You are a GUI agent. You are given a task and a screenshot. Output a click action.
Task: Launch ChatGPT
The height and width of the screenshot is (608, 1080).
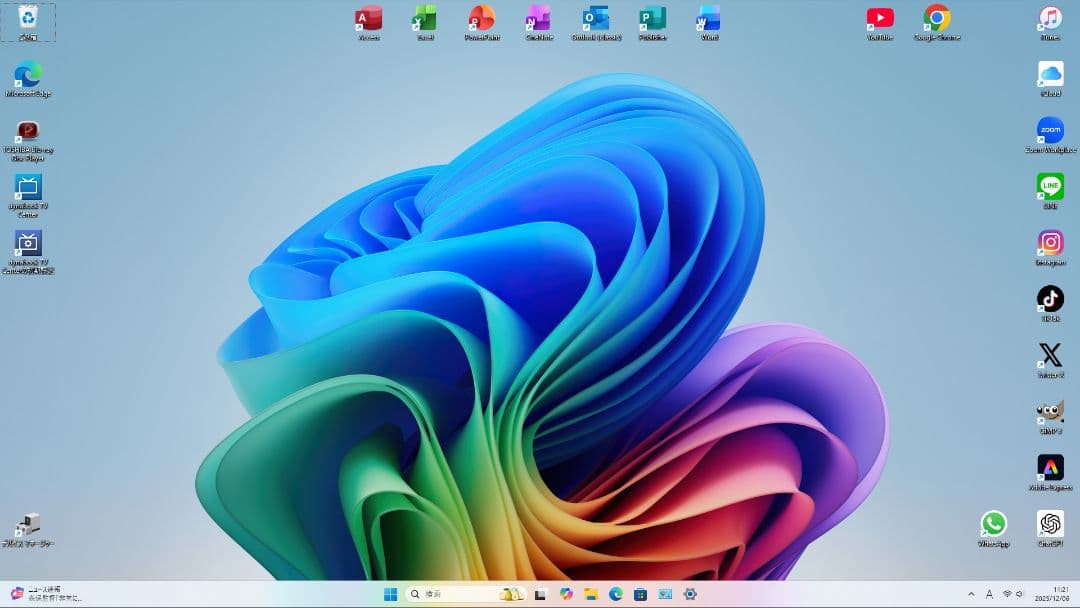click(x=1050, y=522)
